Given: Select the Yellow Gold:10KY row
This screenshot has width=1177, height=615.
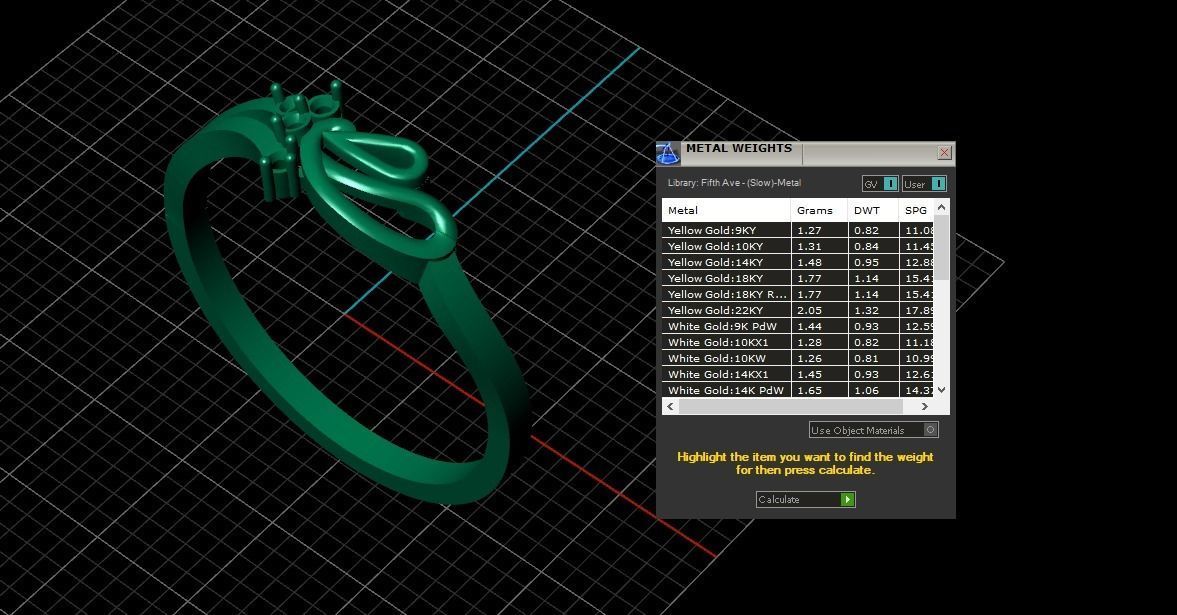Looking at the screenshot, I should (x=798, y=246).
